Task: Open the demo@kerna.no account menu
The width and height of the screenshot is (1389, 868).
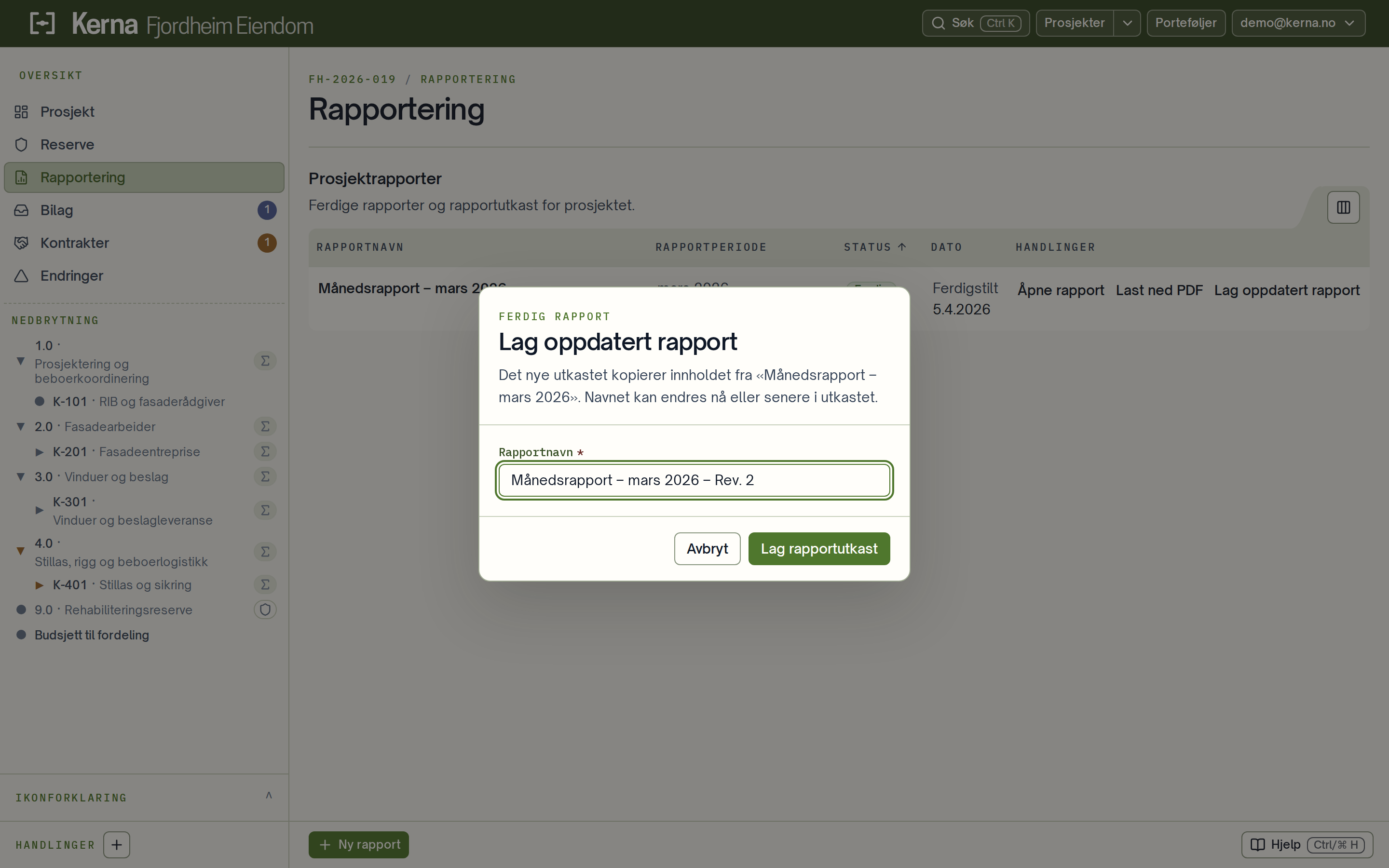Action: (x=1298, y=23)
